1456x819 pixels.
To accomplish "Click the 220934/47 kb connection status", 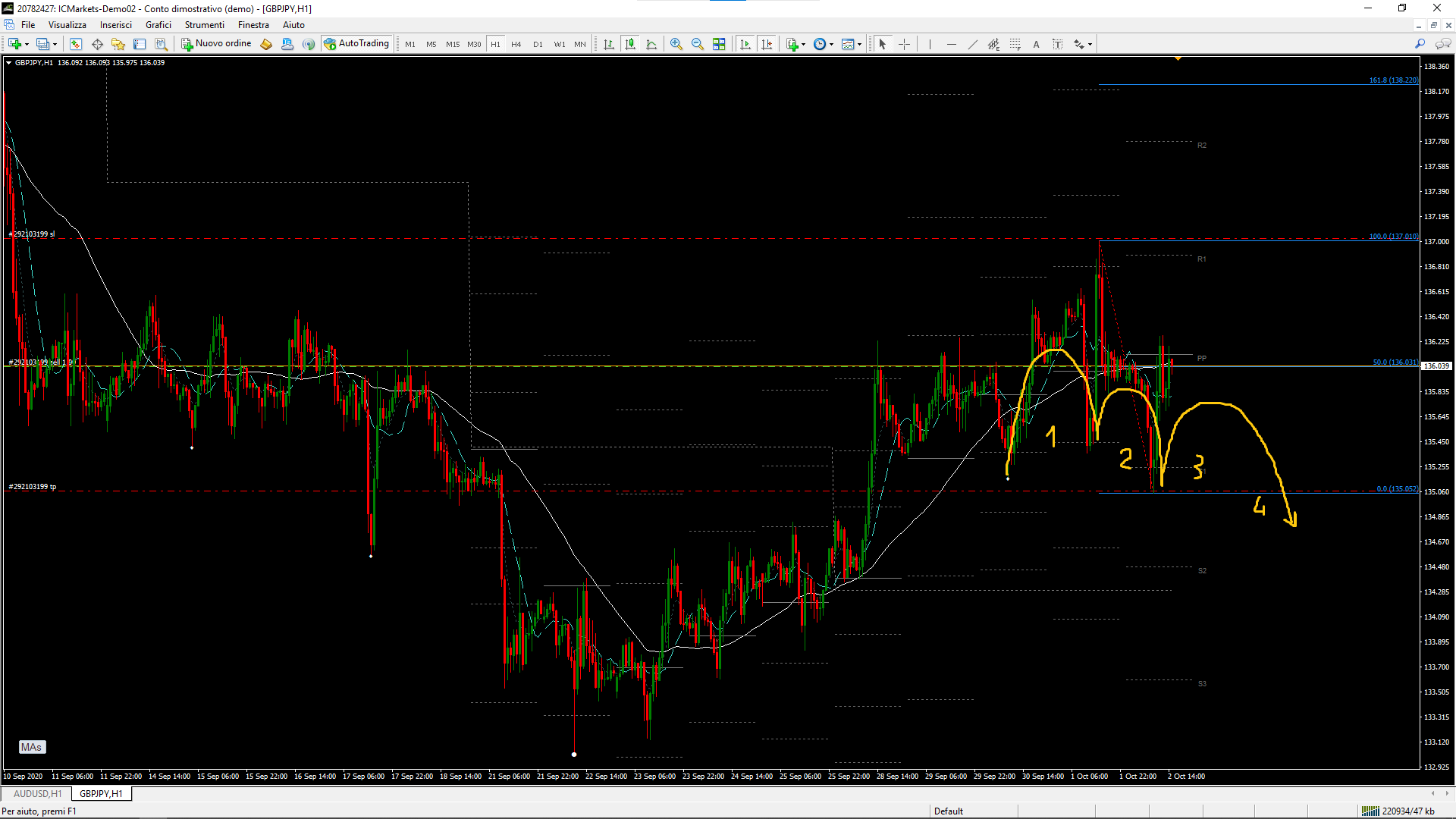I will 1399,811.
